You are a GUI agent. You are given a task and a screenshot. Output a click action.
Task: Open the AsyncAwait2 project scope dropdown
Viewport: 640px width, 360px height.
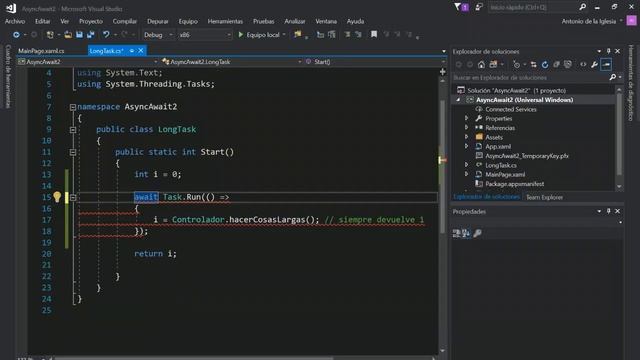pyautogui.click(x=88, y=62)
